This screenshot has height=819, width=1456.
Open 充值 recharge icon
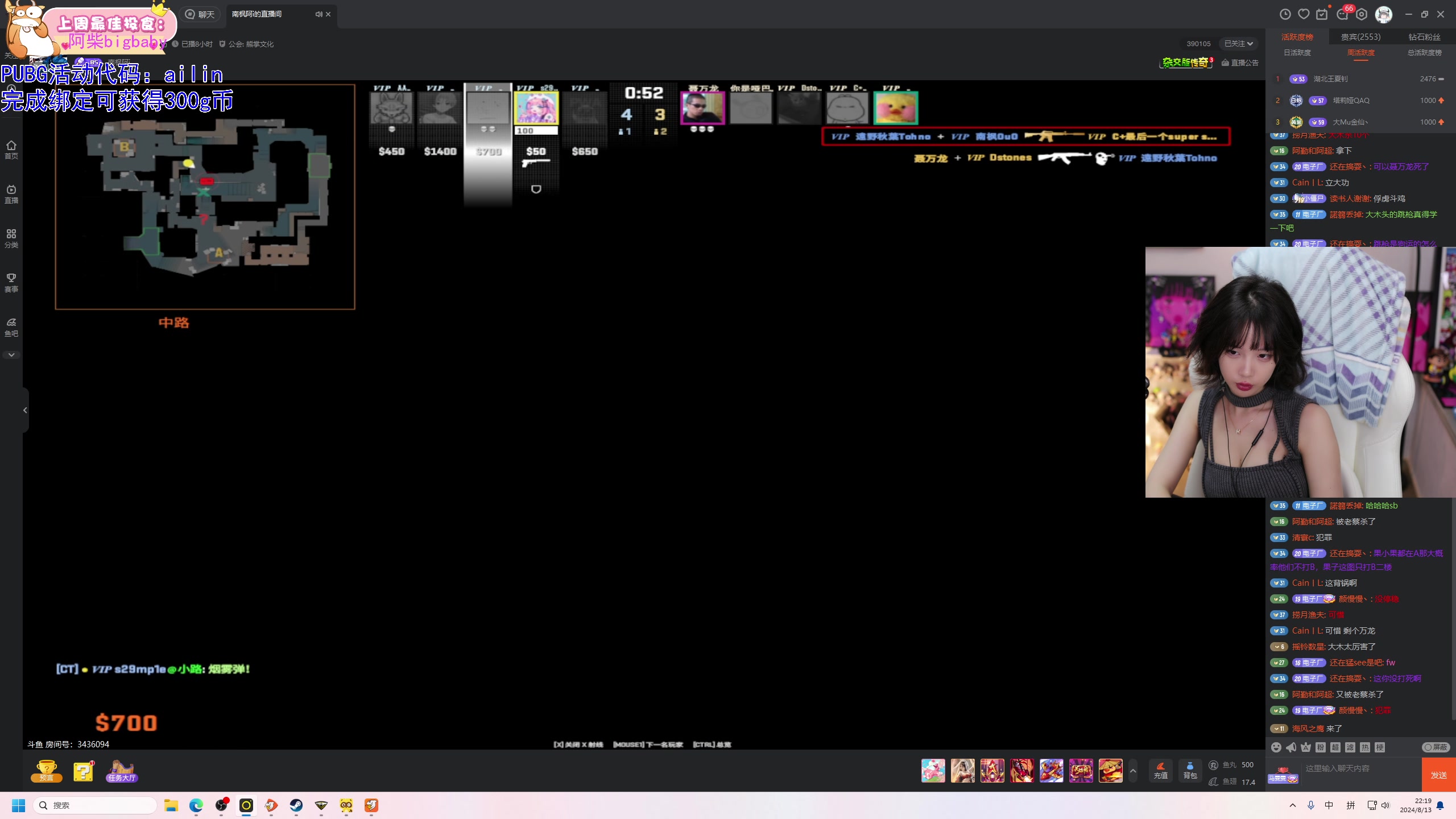1160,771
